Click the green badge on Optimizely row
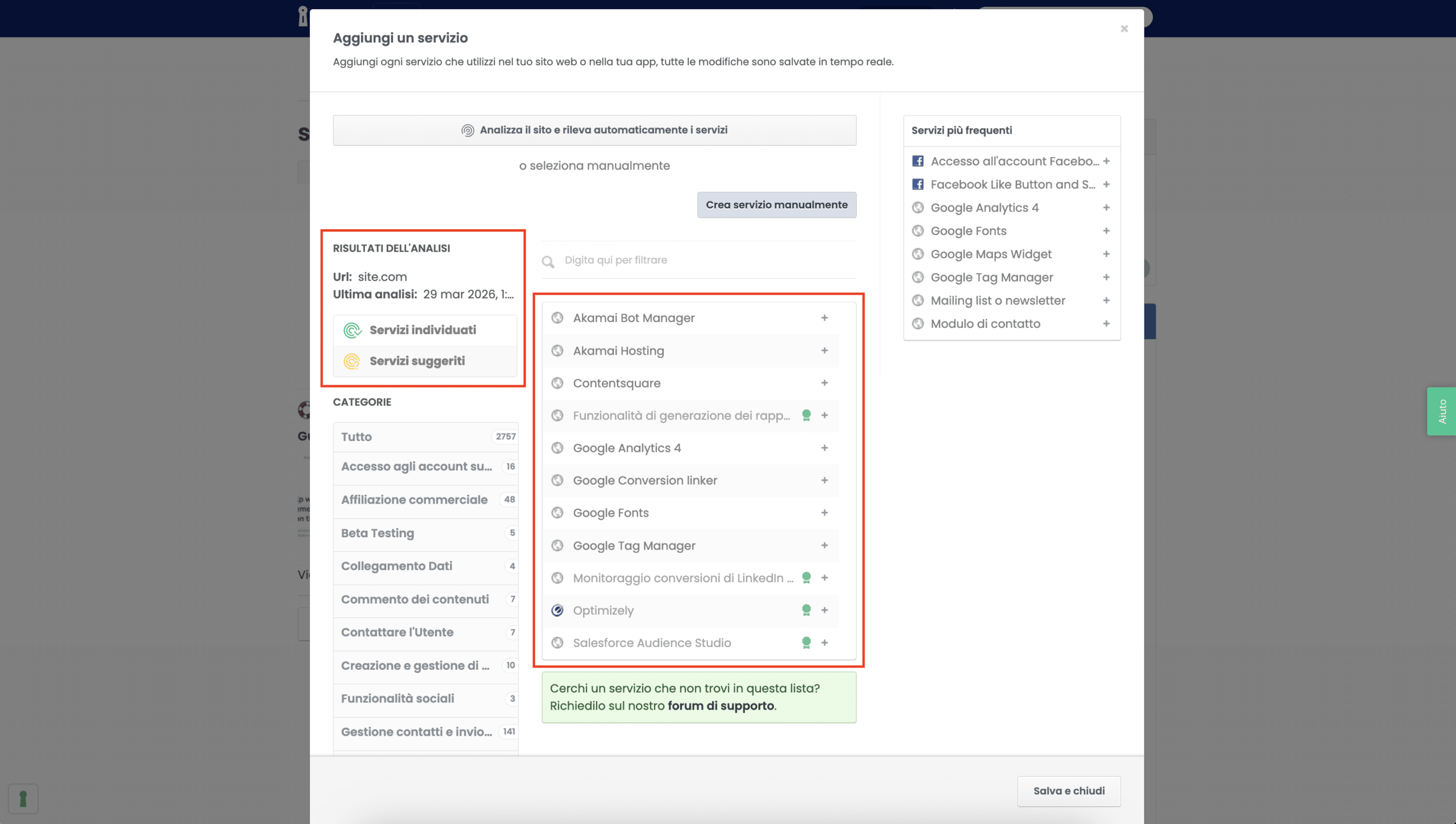This screenshot has width=1456, height=824. click(806, 610)
